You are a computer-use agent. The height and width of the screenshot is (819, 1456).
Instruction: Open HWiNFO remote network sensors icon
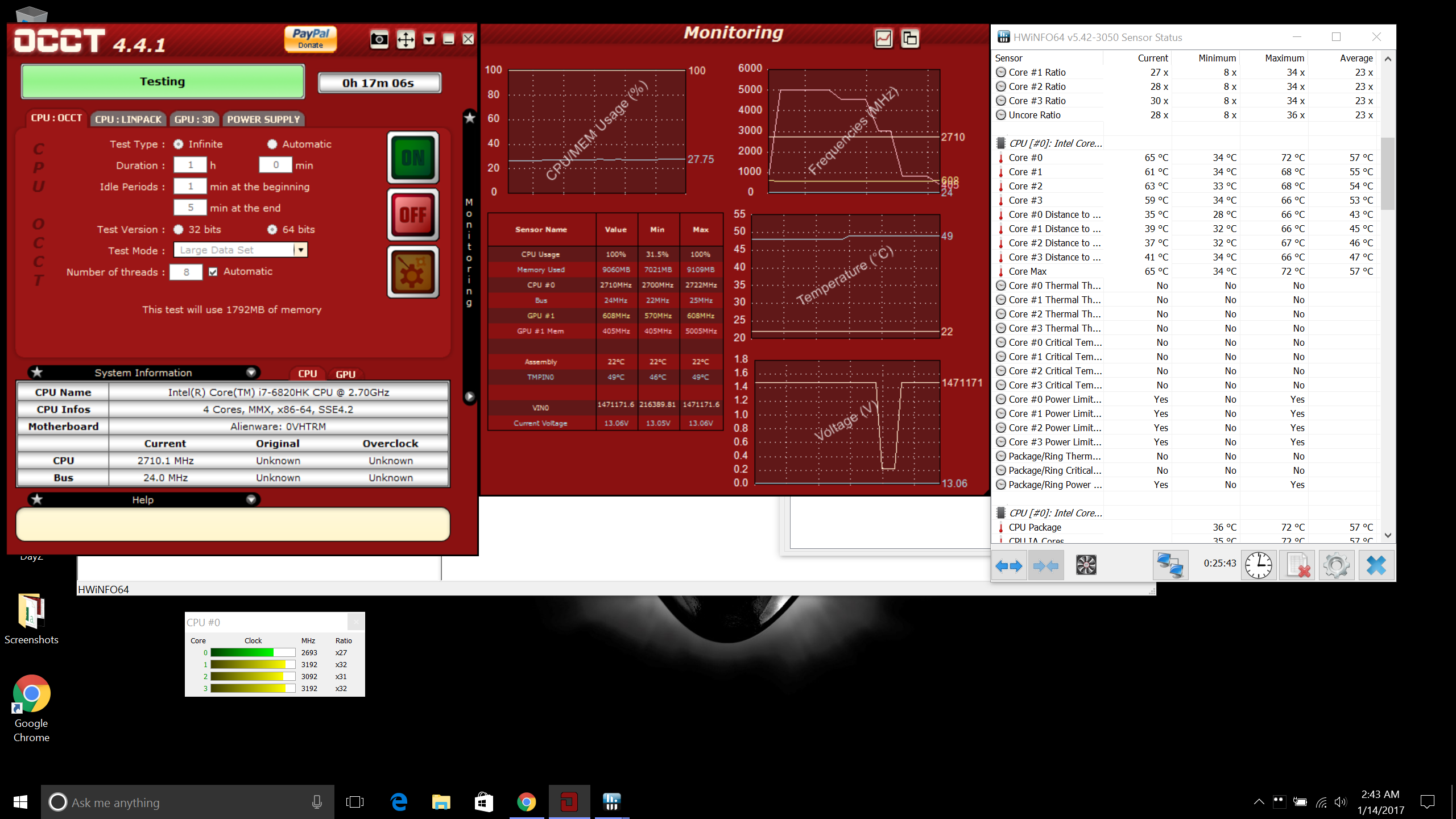1170,565
